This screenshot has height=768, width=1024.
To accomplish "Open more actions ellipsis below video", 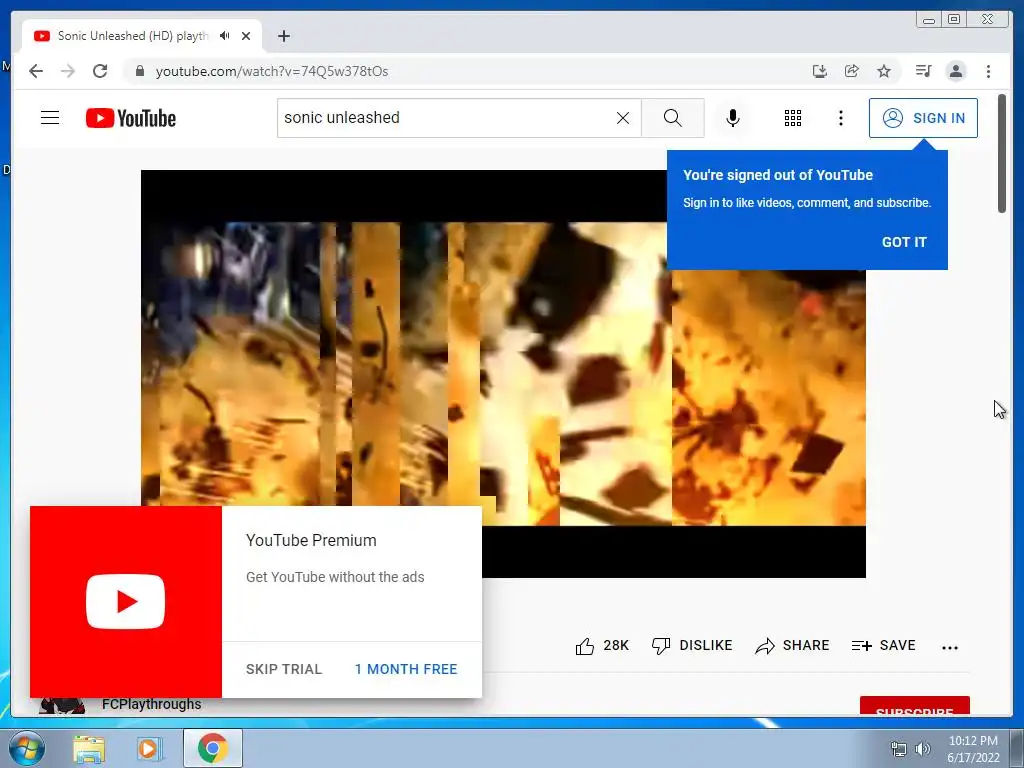I will [x=950, y=647].
